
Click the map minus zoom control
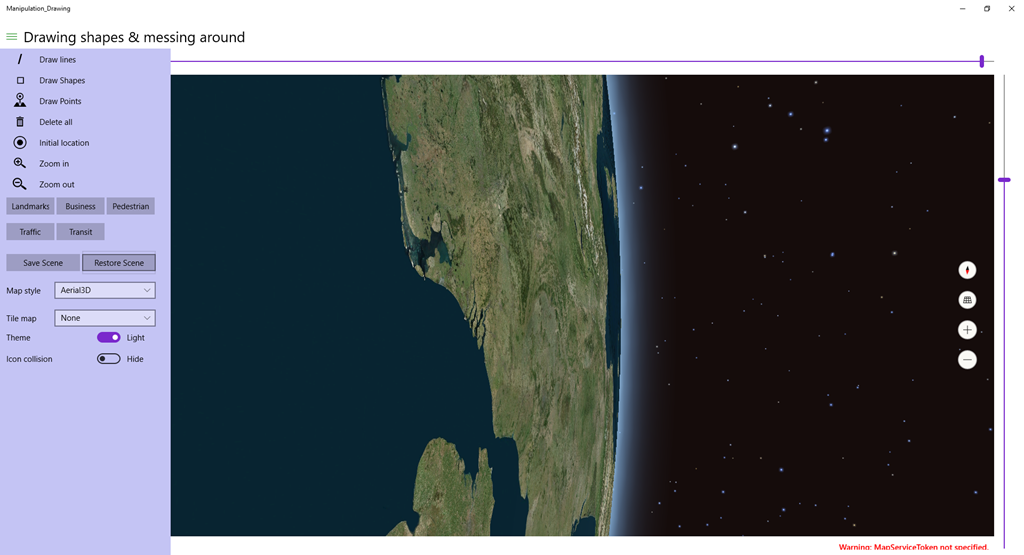[967, 360]
